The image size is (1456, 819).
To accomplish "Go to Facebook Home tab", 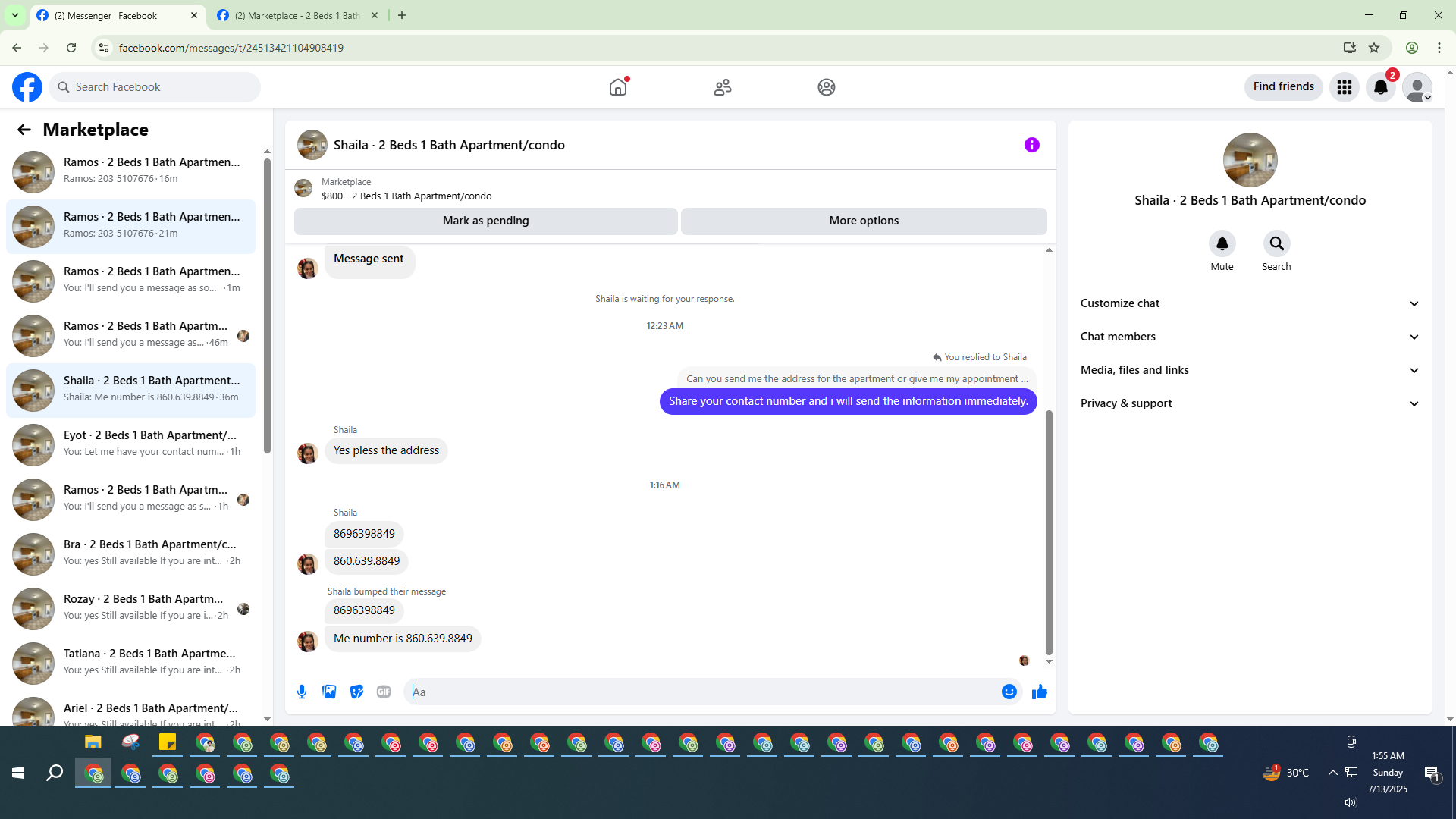I will click(618, 87).
